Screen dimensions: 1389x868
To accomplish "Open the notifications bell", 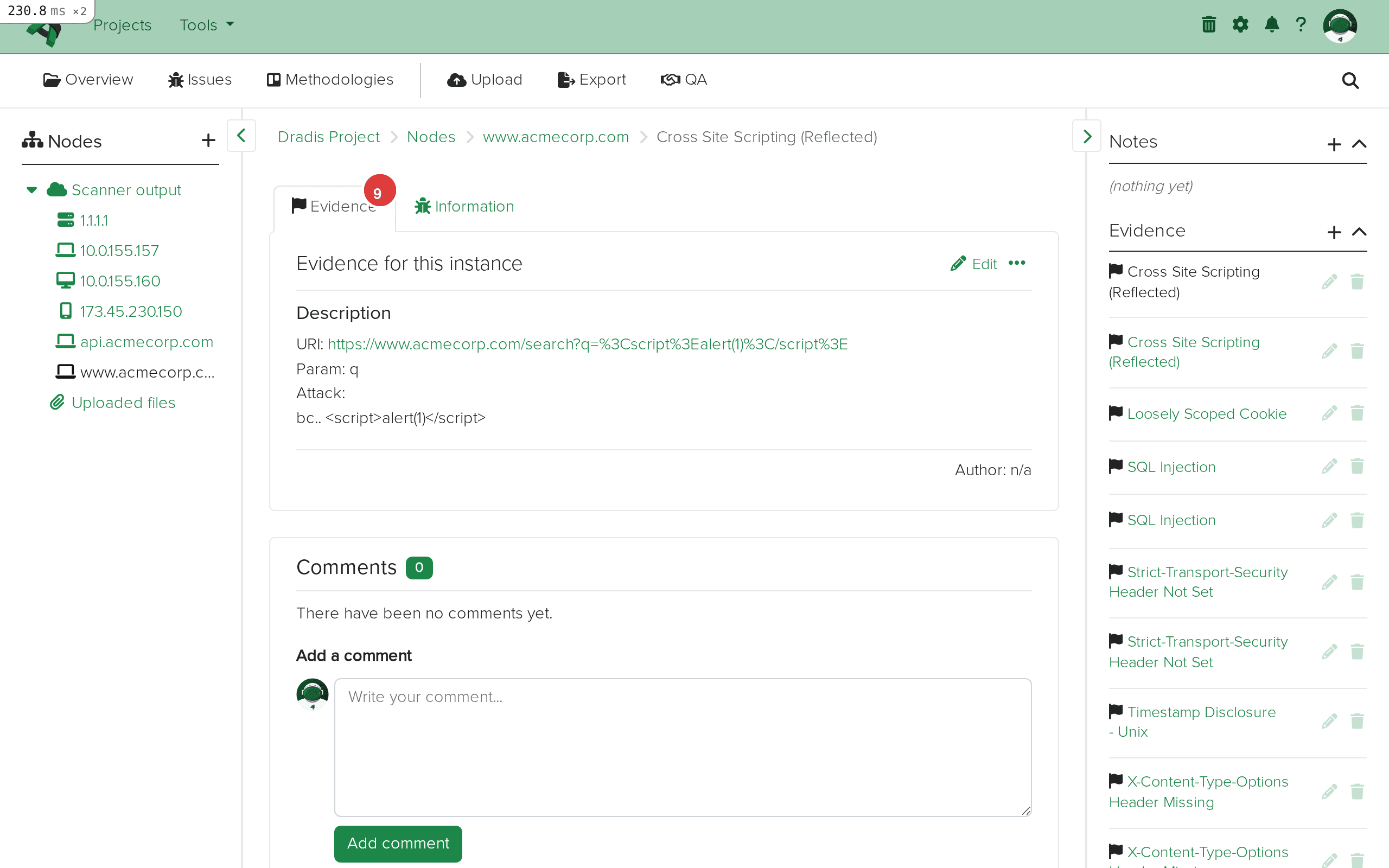I will tap(1271, 24).
